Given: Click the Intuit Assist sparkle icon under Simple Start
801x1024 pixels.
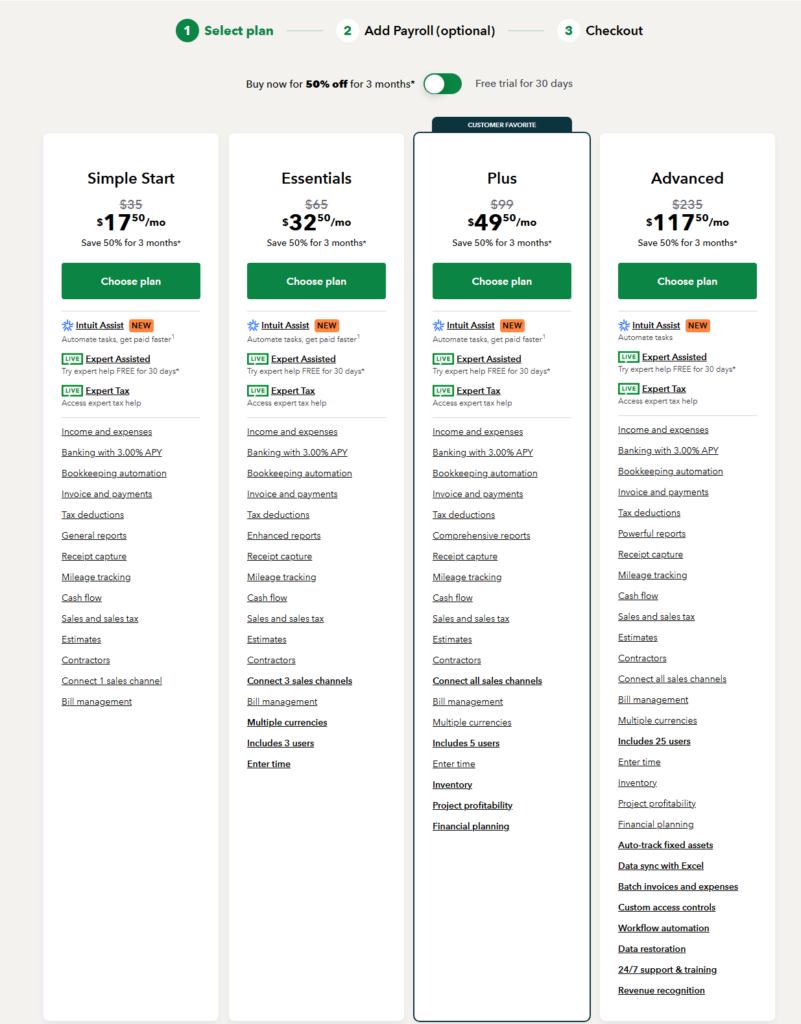Looking at the screenshot, I should point(67,326).
